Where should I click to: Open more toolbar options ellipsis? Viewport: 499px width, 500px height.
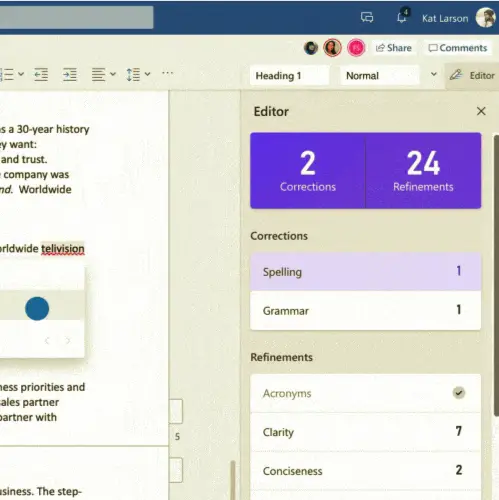pyautogui.click(x=167, y=73)
